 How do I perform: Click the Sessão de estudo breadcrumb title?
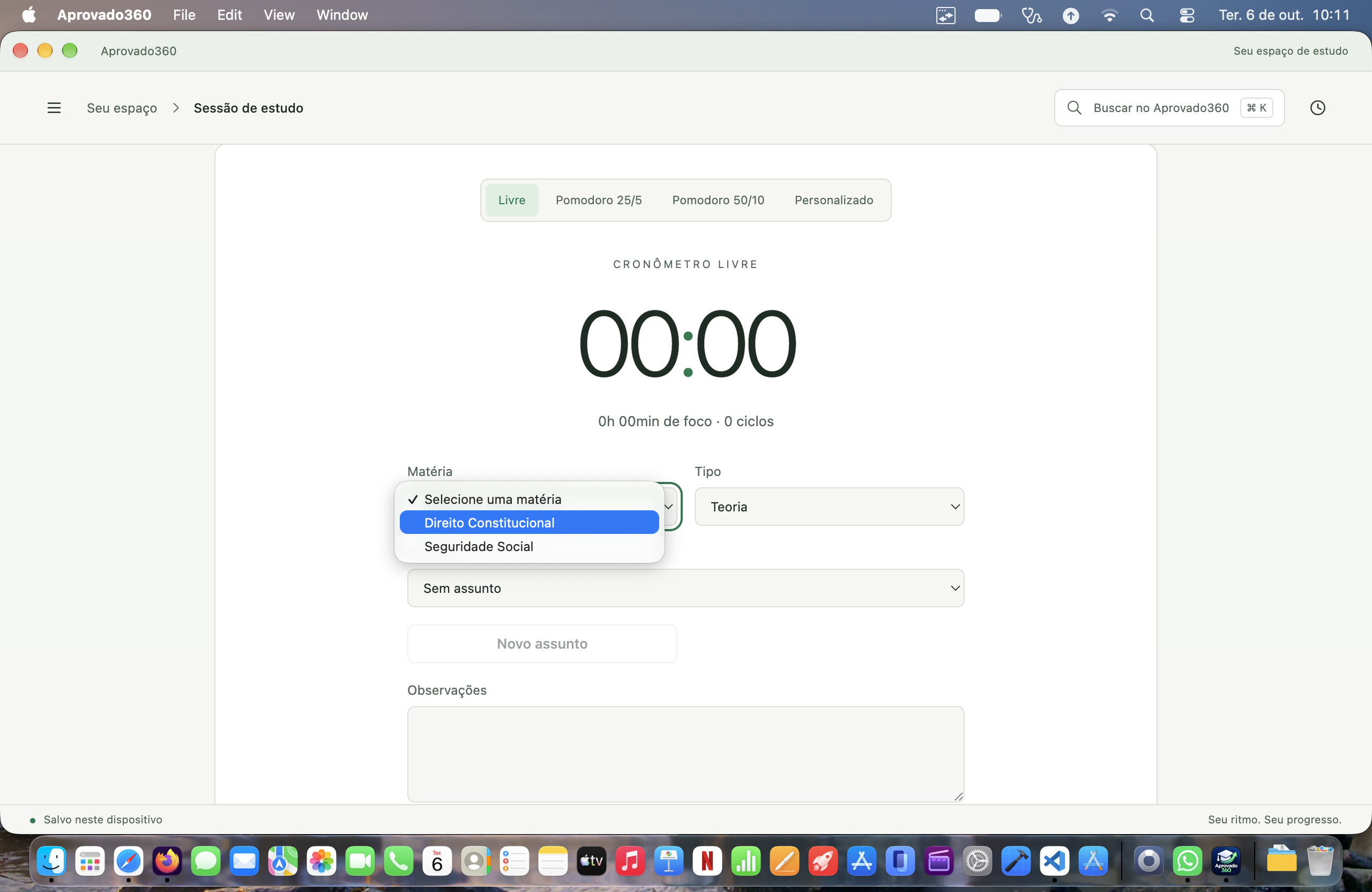coord(249,108)
